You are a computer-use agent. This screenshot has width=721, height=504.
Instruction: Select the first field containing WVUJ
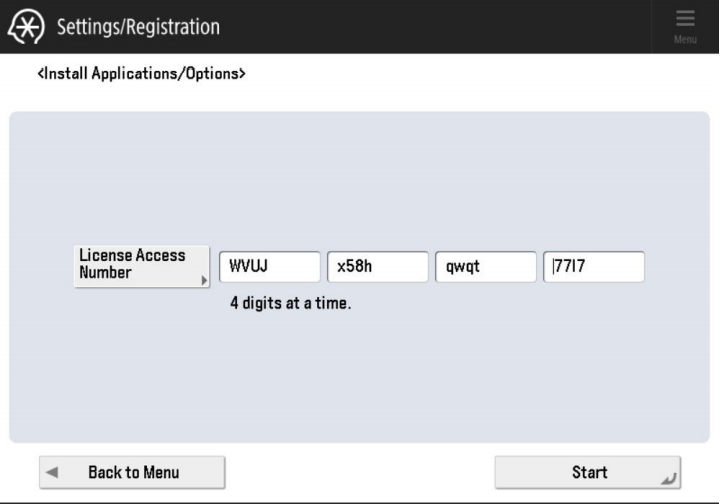[x=270, y=267]
